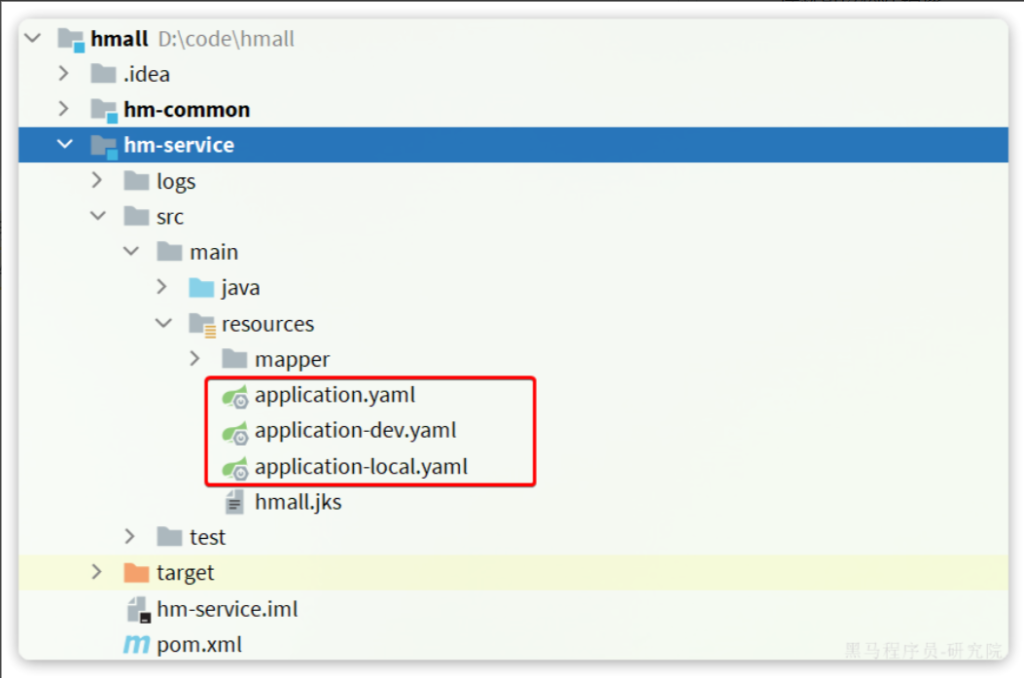Click the Maven icon next to pom.xml
The image size is (1024, 678).
(136, 645)
